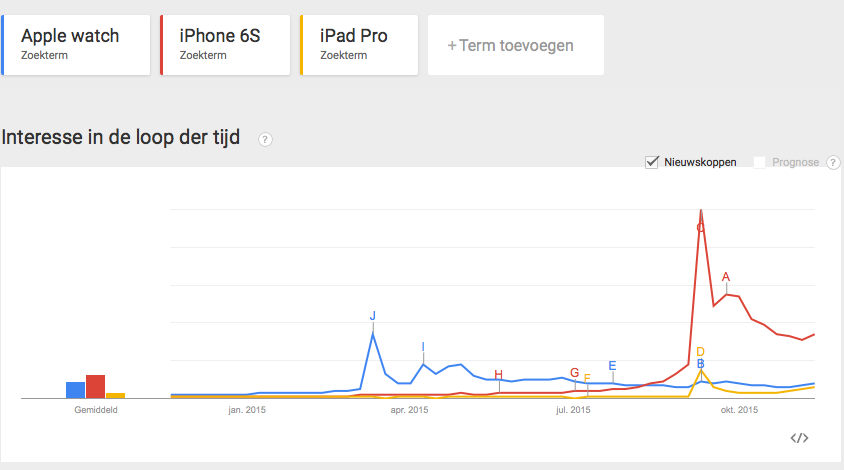Click the red iPhone 6S average bar
The height and width of the screenshot is (470, 844).
coord(95,386)
